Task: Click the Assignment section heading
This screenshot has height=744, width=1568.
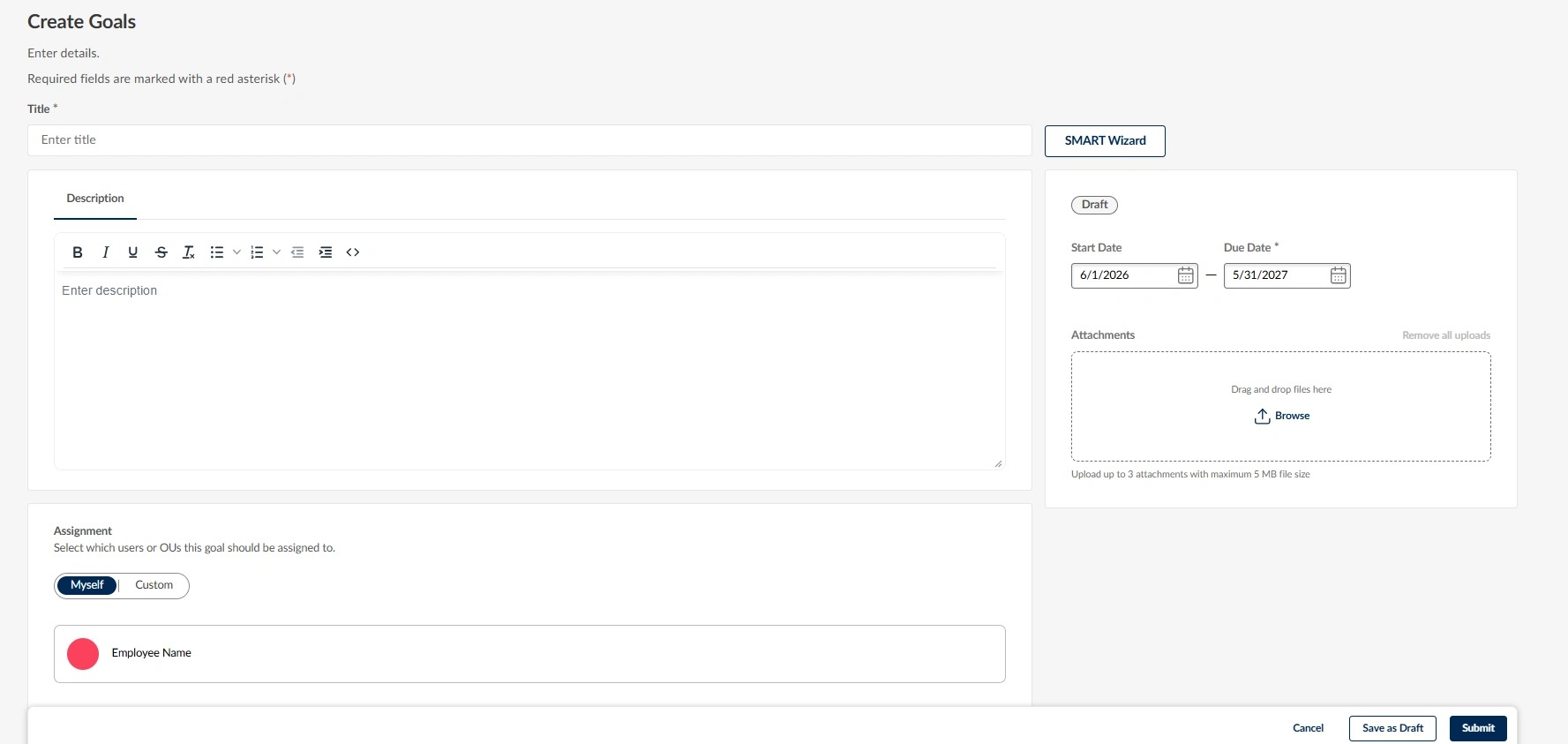Action: coord(83,531)
